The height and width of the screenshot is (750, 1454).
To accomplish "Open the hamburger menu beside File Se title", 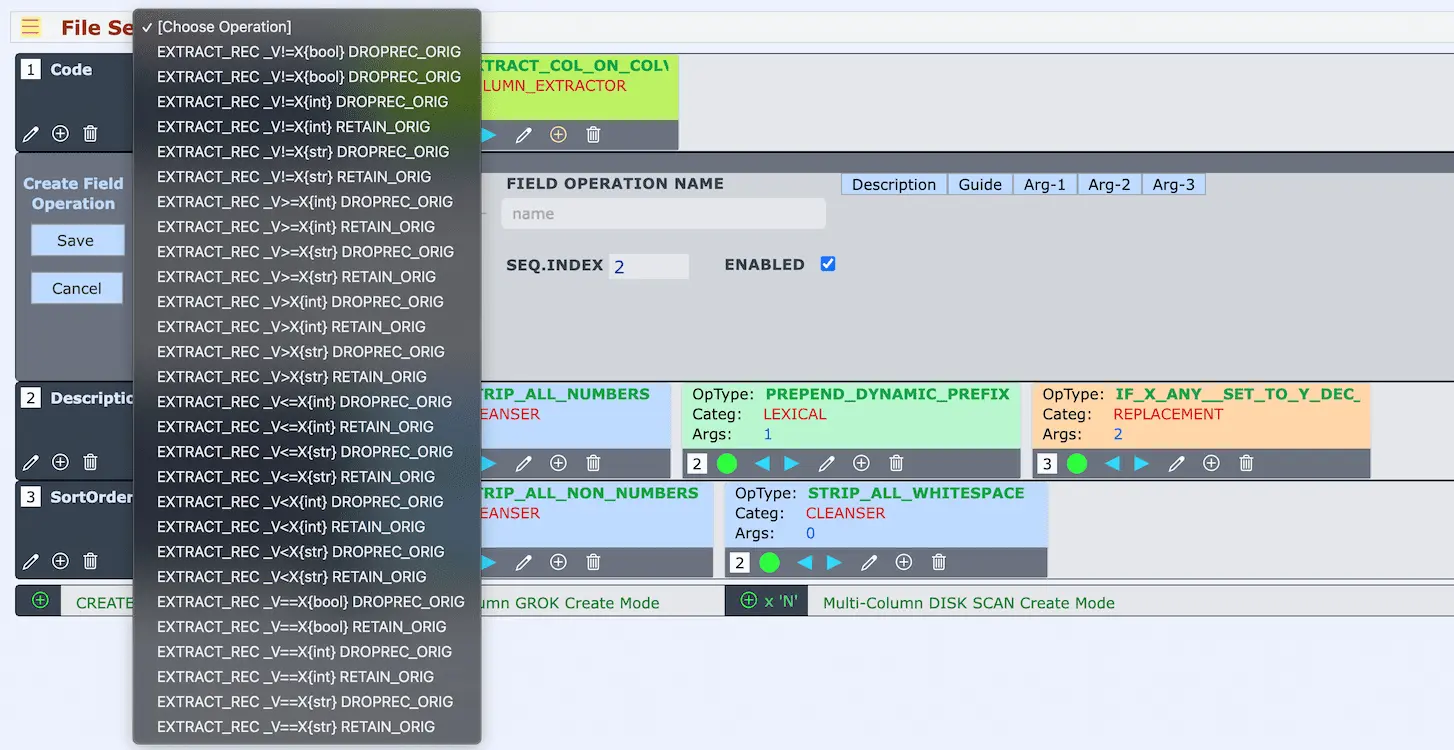I will pos(31,27).
